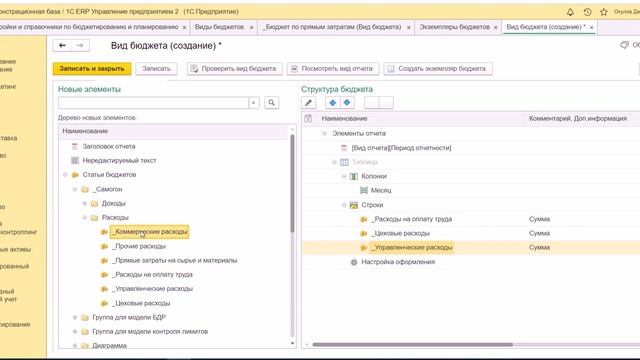
Task: Go forward with the right arrow
Action: [x=80, y=45]
